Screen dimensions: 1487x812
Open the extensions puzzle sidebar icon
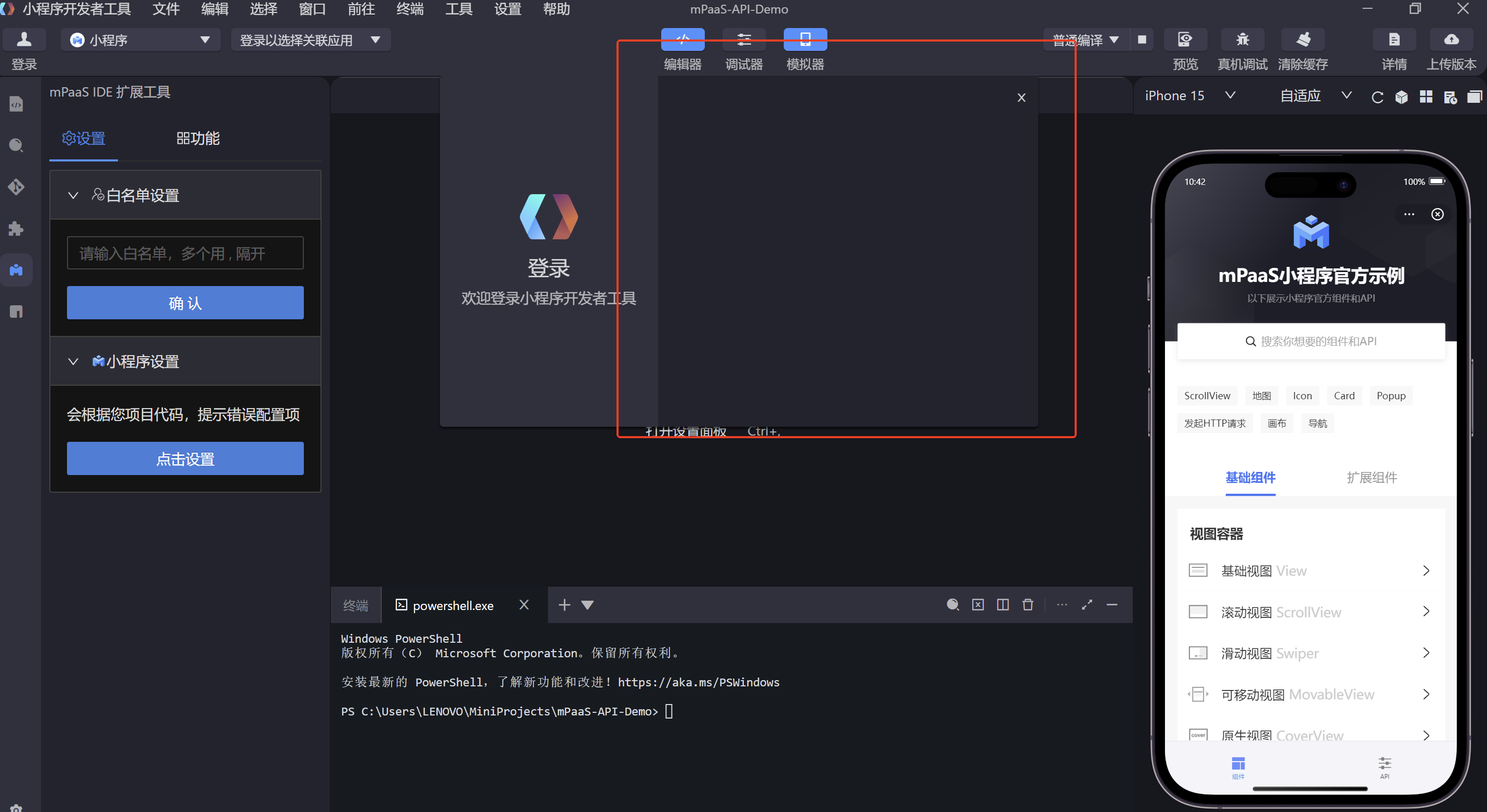[x=16, y=228]
